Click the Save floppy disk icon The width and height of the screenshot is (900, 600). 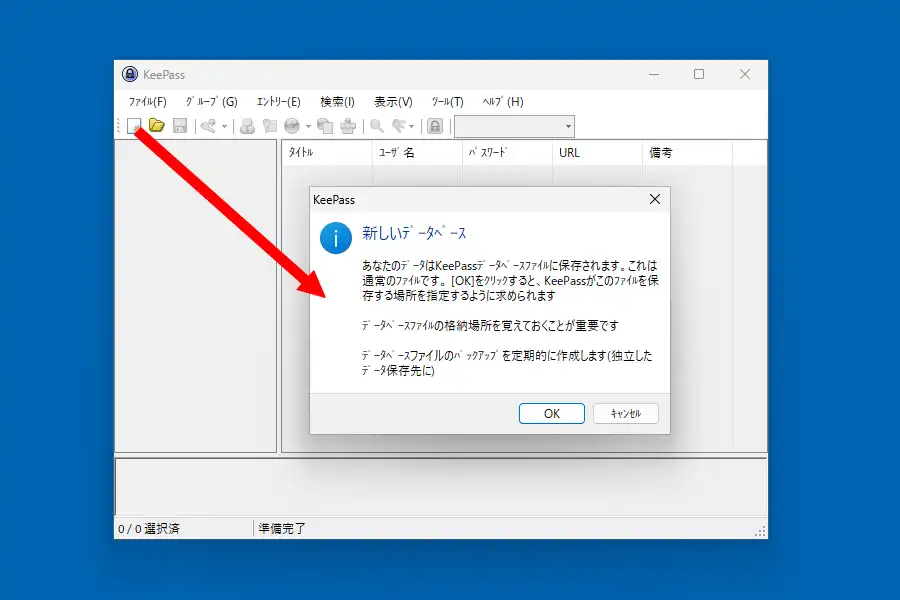[180, 125]
